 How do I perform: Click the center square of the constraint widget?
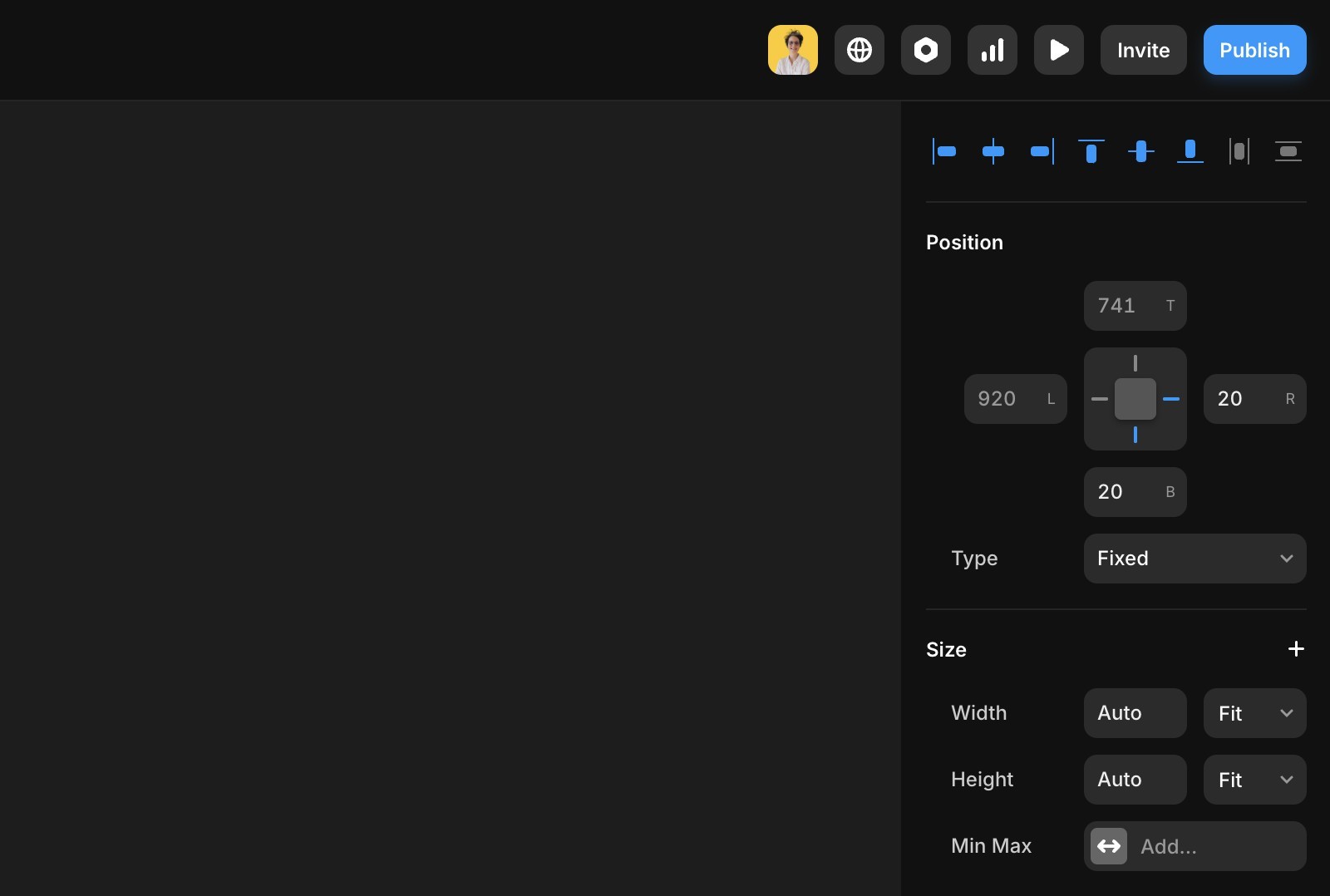point(1135,399)
